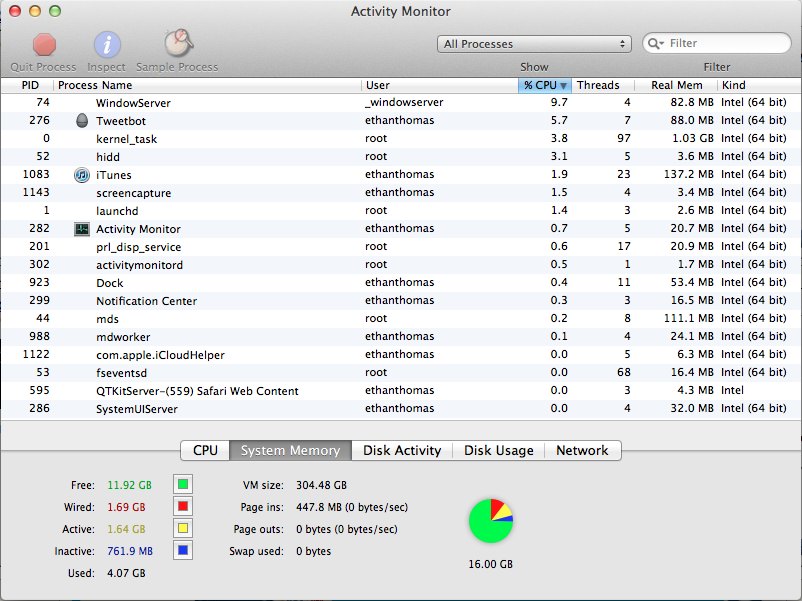Toggle sort arrow on % CPU column

[x=563, y=85]
